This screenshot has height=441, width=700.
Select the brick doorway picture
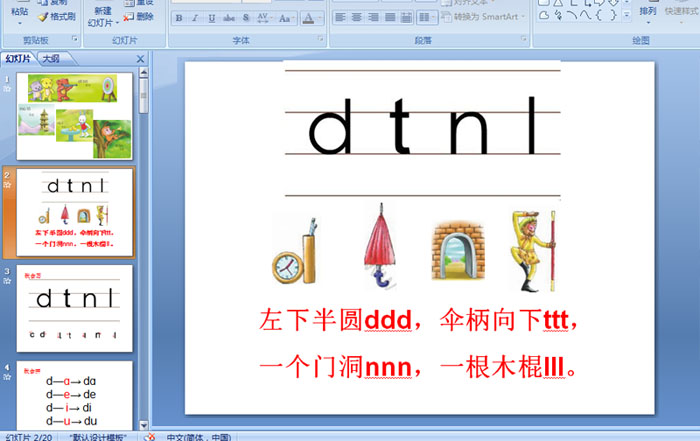click(458, 250)
